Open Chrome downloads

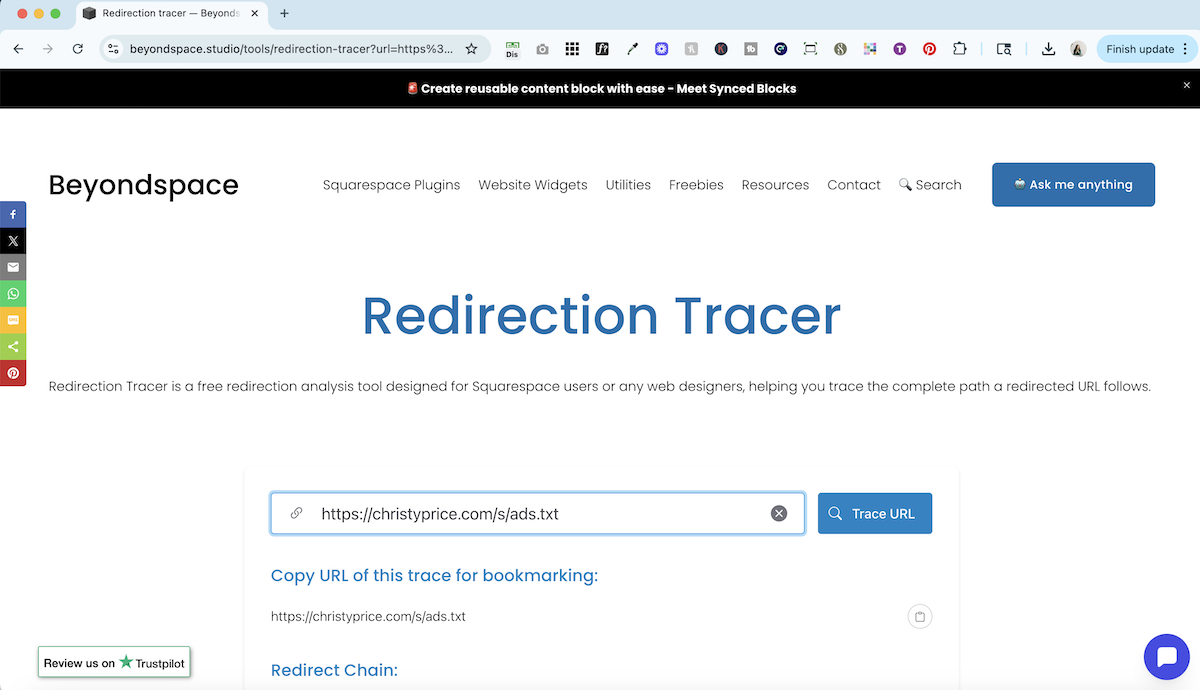(x=1048, y=48)
